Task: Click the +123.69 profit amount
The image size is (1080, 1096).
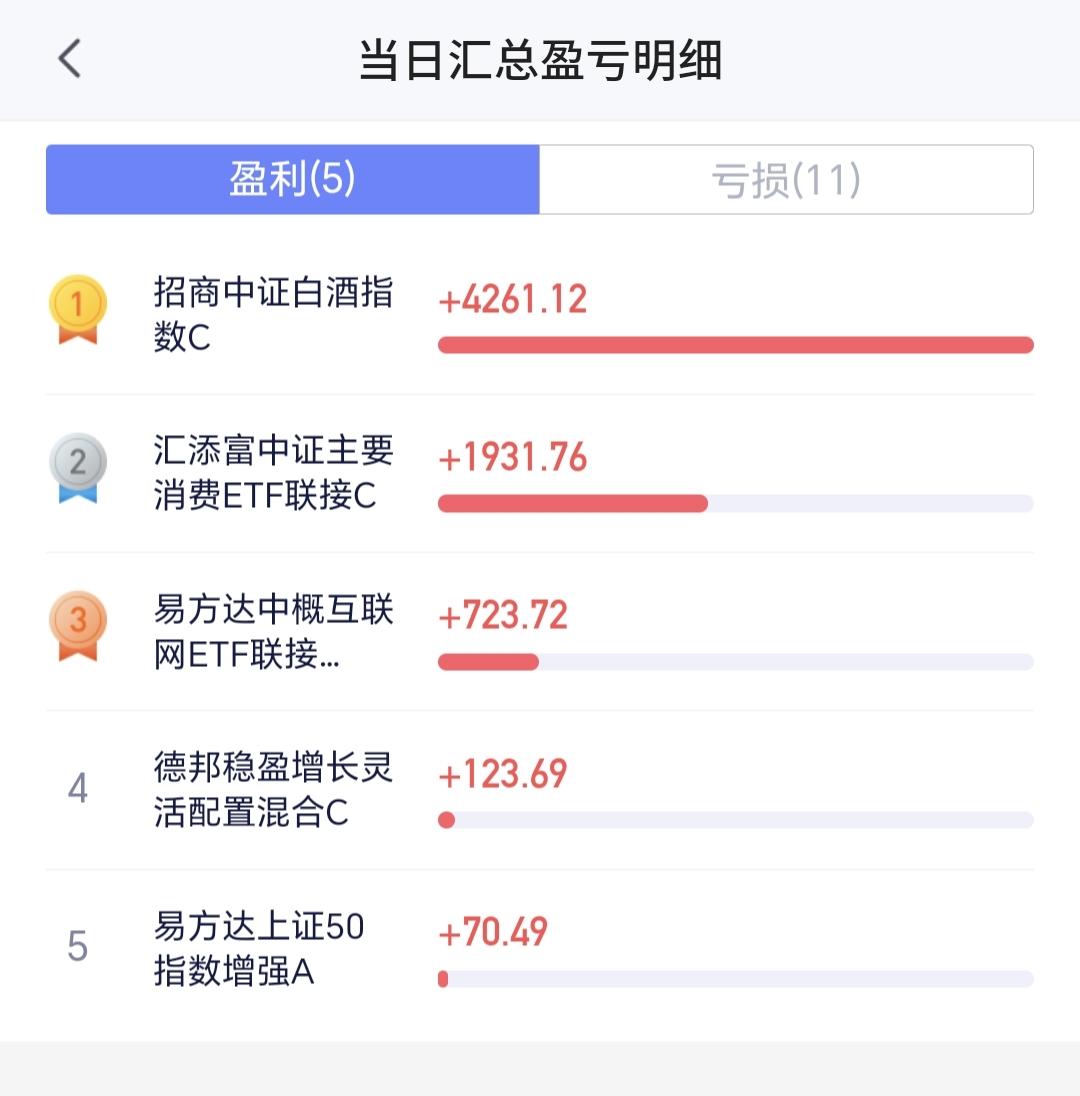Action: click(x=503, y=774)
